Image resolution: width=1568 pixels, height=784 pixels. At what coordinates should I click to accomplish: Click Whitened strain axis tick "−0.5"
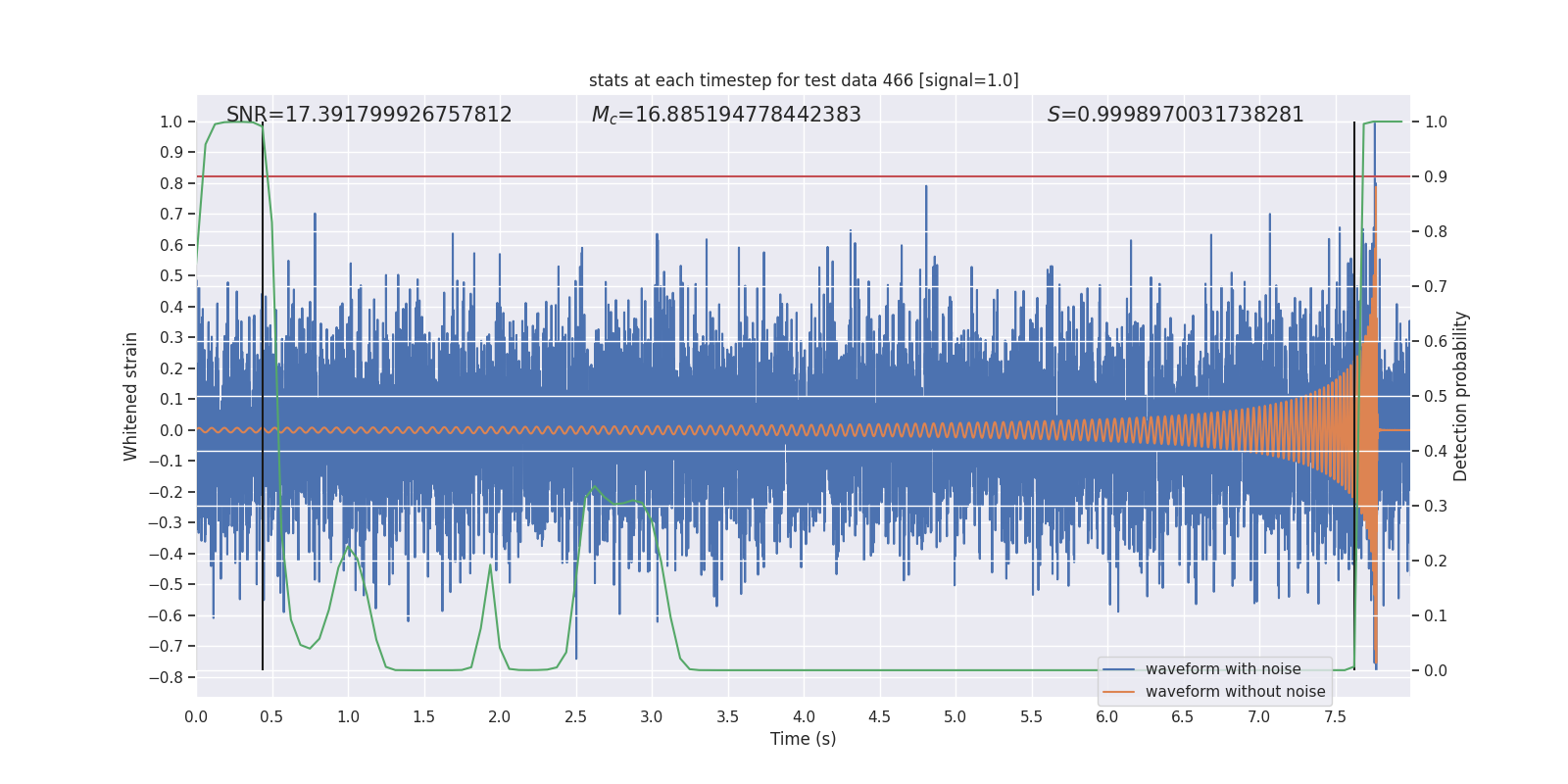(x=166, y=585)
